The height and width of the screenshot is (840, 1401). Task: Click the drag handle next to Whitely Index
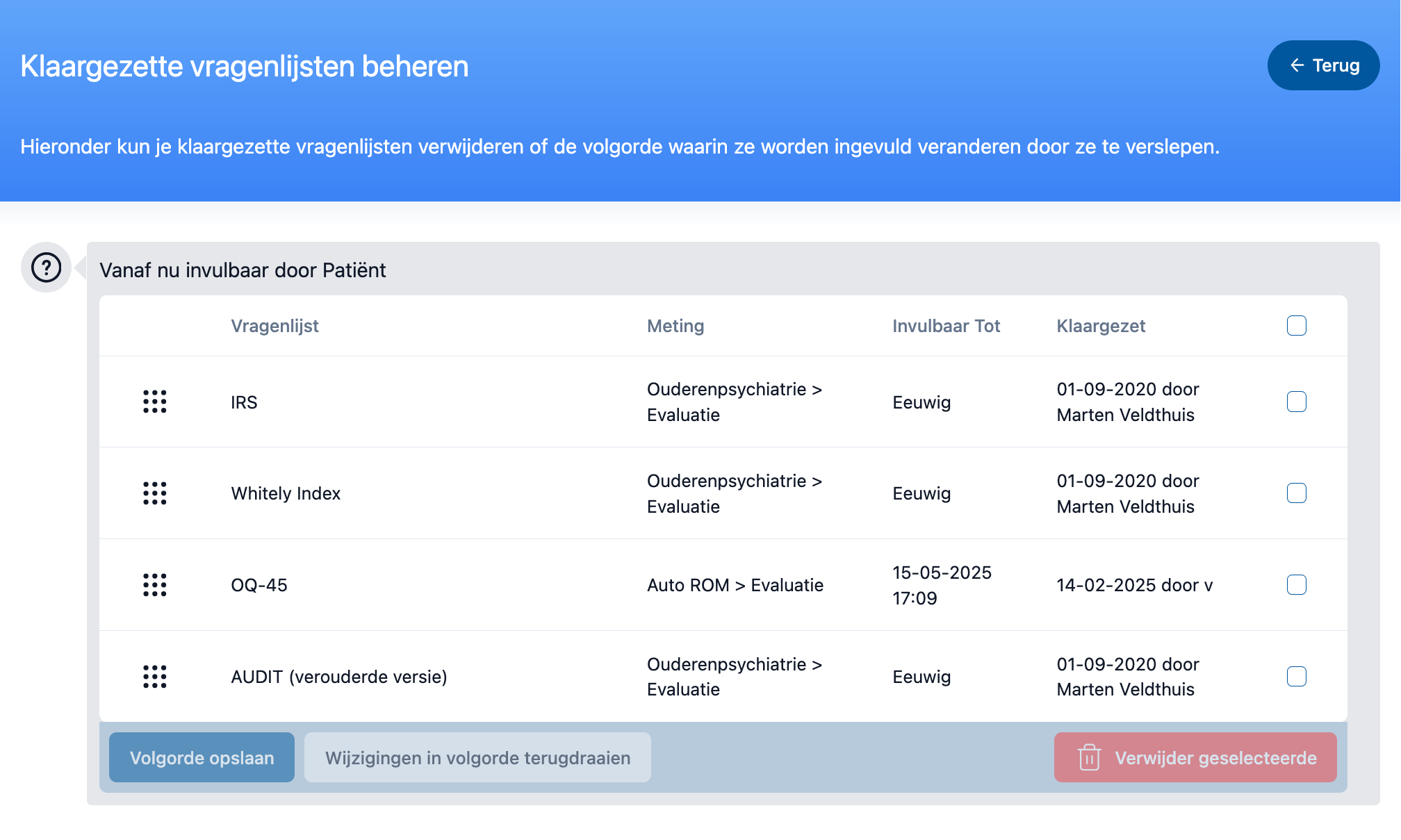[x=153, y=493]
